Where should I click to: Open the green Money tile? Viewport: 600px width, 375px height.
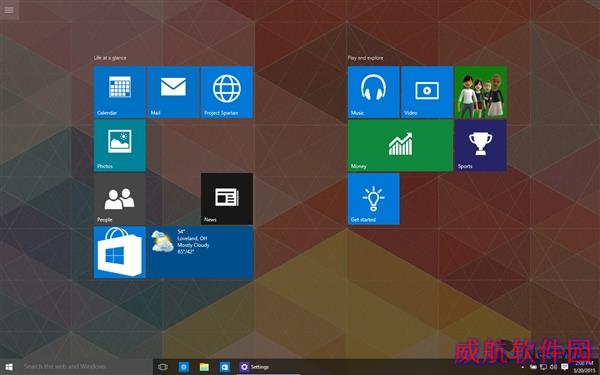coord(401,145)
